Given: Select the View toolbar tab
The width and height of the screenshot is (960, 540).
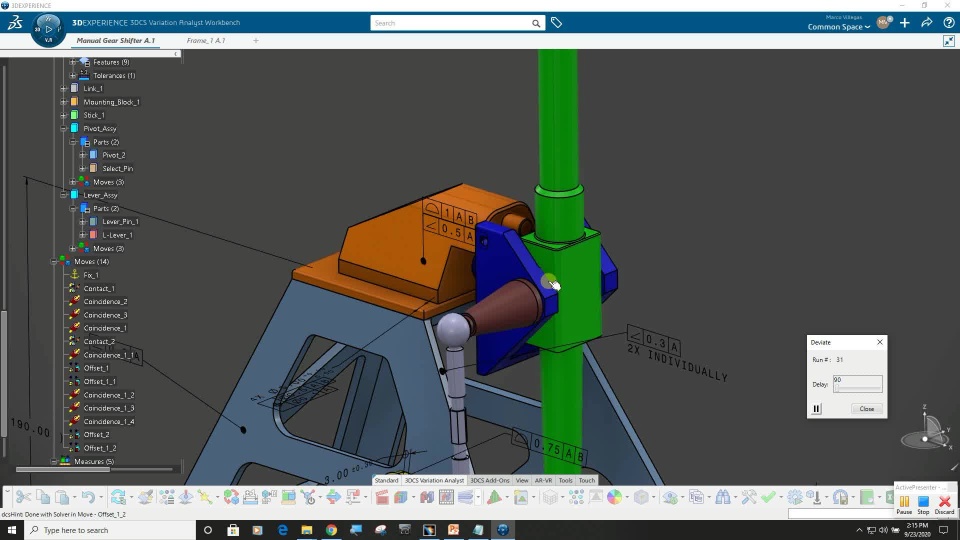Looking at the screenshot, I should pos(522,481).
